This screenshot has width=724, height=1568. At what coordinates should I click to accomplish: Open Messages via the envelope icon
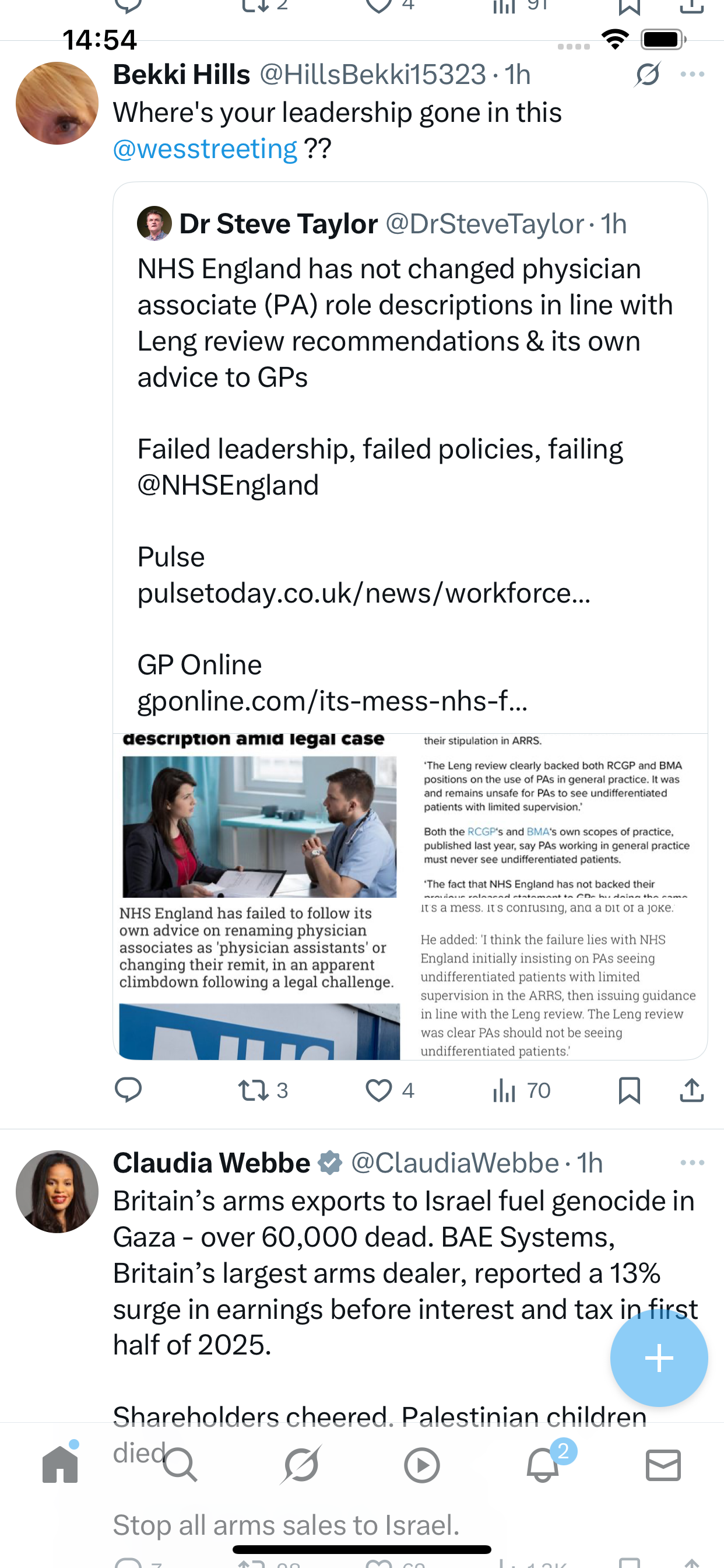tap(663, 1465)
